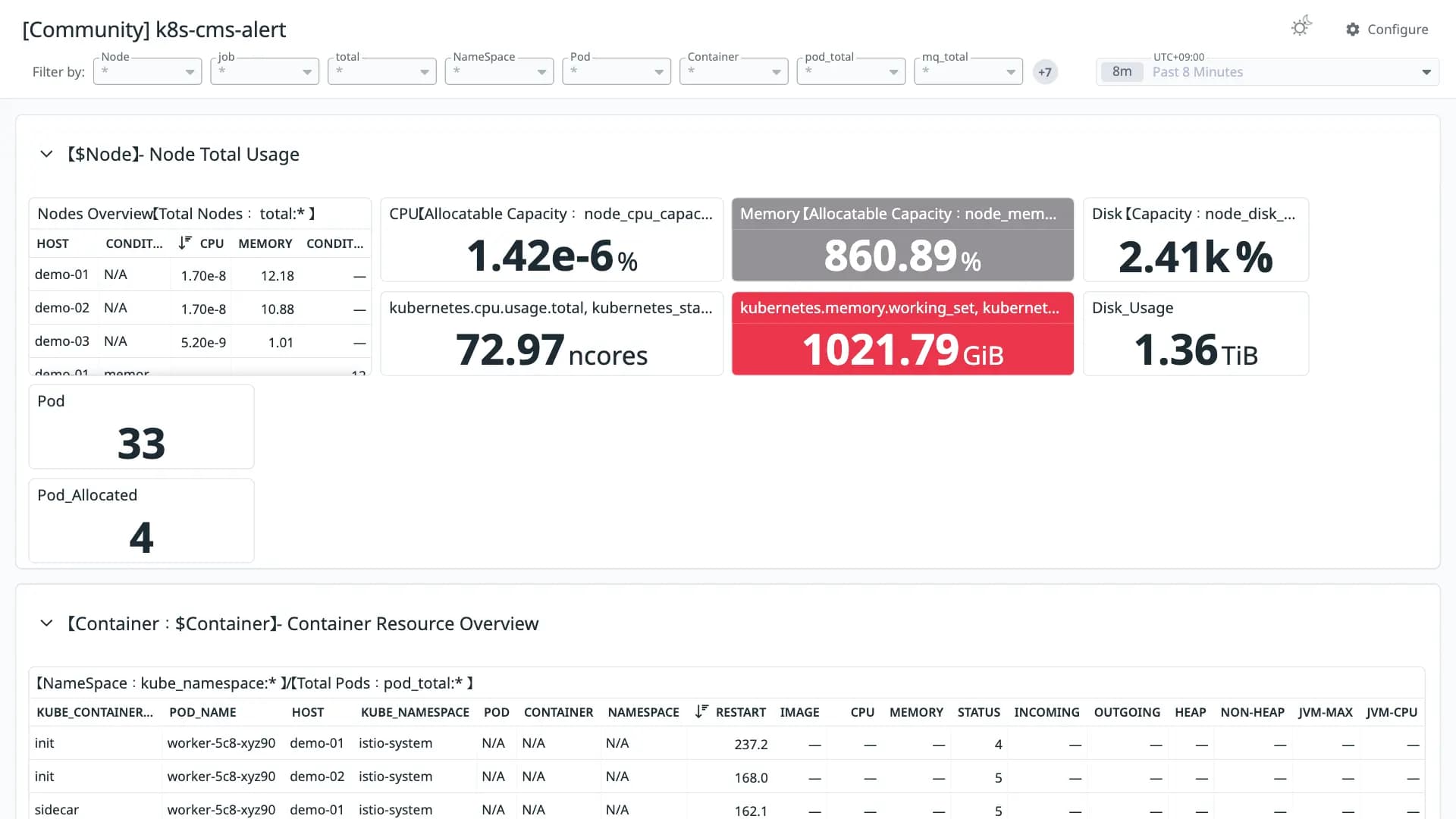Open the NameSpace filter dropdown
Screen dimensions: 1456x819
[499, 71]
